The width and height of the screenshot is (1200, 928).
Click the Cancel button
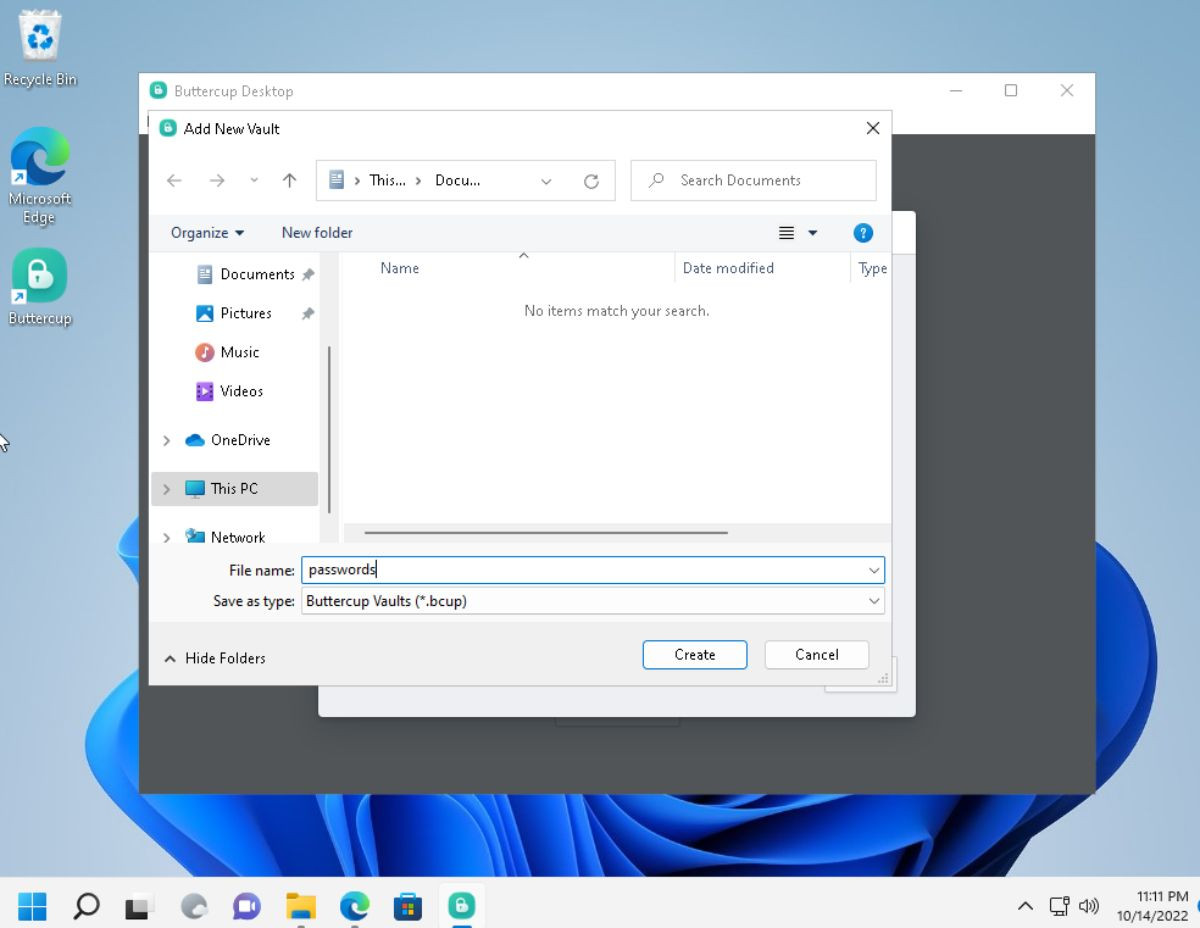(817, 655)
